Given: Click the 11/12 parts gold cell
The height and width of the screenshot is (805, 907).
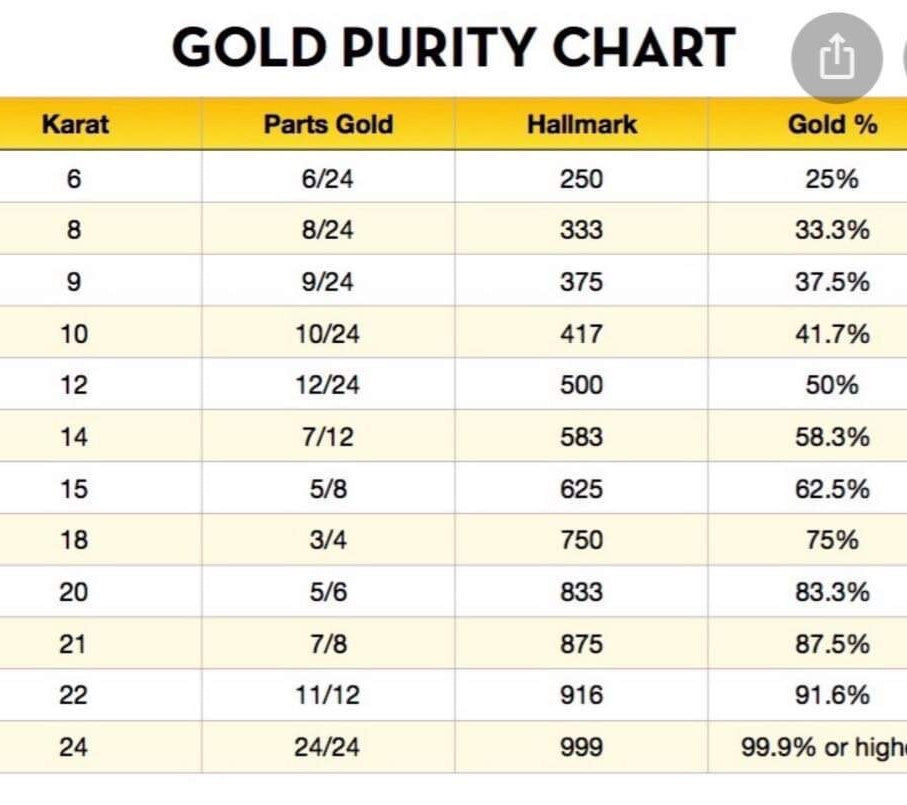Looking at the screenshot, I should (328, 695).
